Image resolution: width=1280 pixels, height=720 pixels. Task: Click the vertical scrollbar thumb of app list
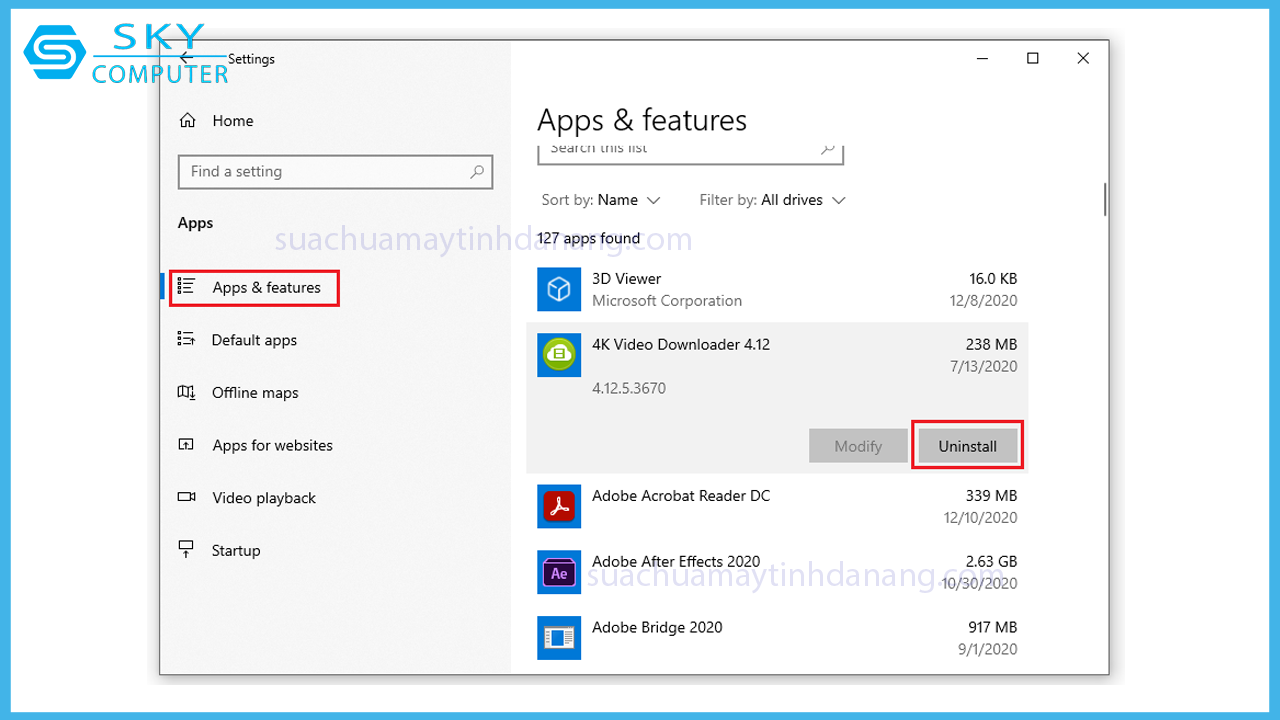pyautogui.click(x=1105, y=199)
